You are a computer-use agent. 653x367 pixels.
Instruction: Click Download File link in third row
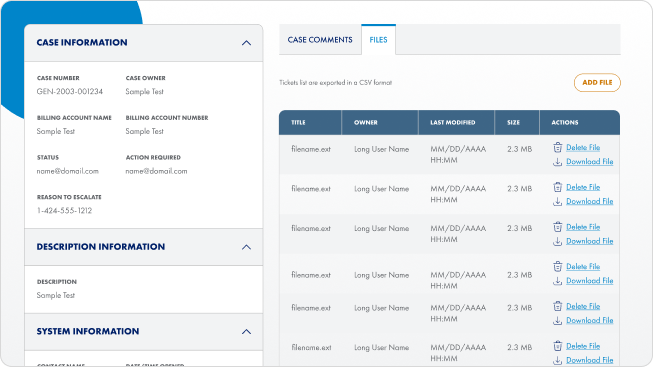coord(590,241)
